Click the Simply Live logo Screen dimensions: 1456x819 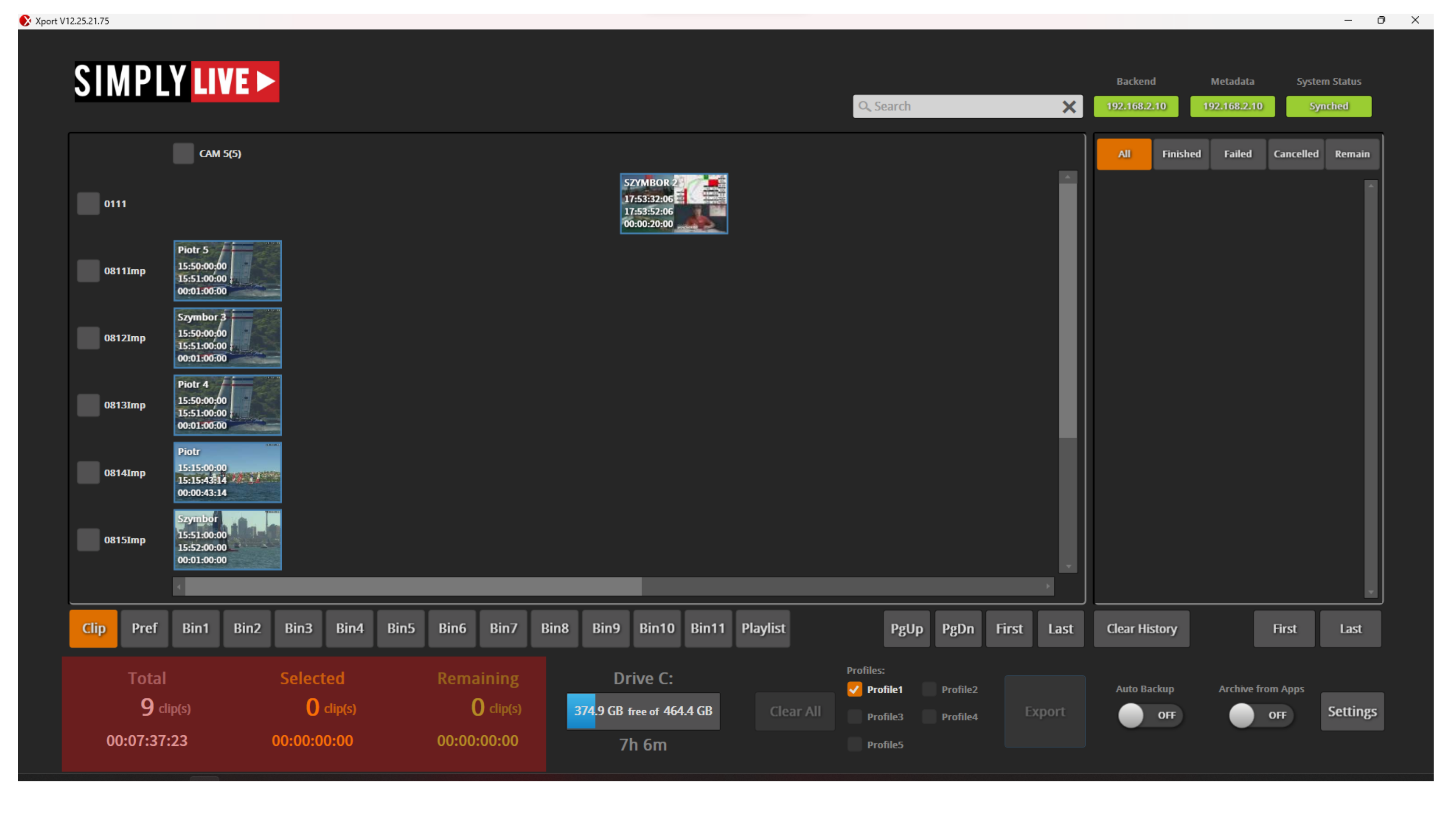click(176, 82)
